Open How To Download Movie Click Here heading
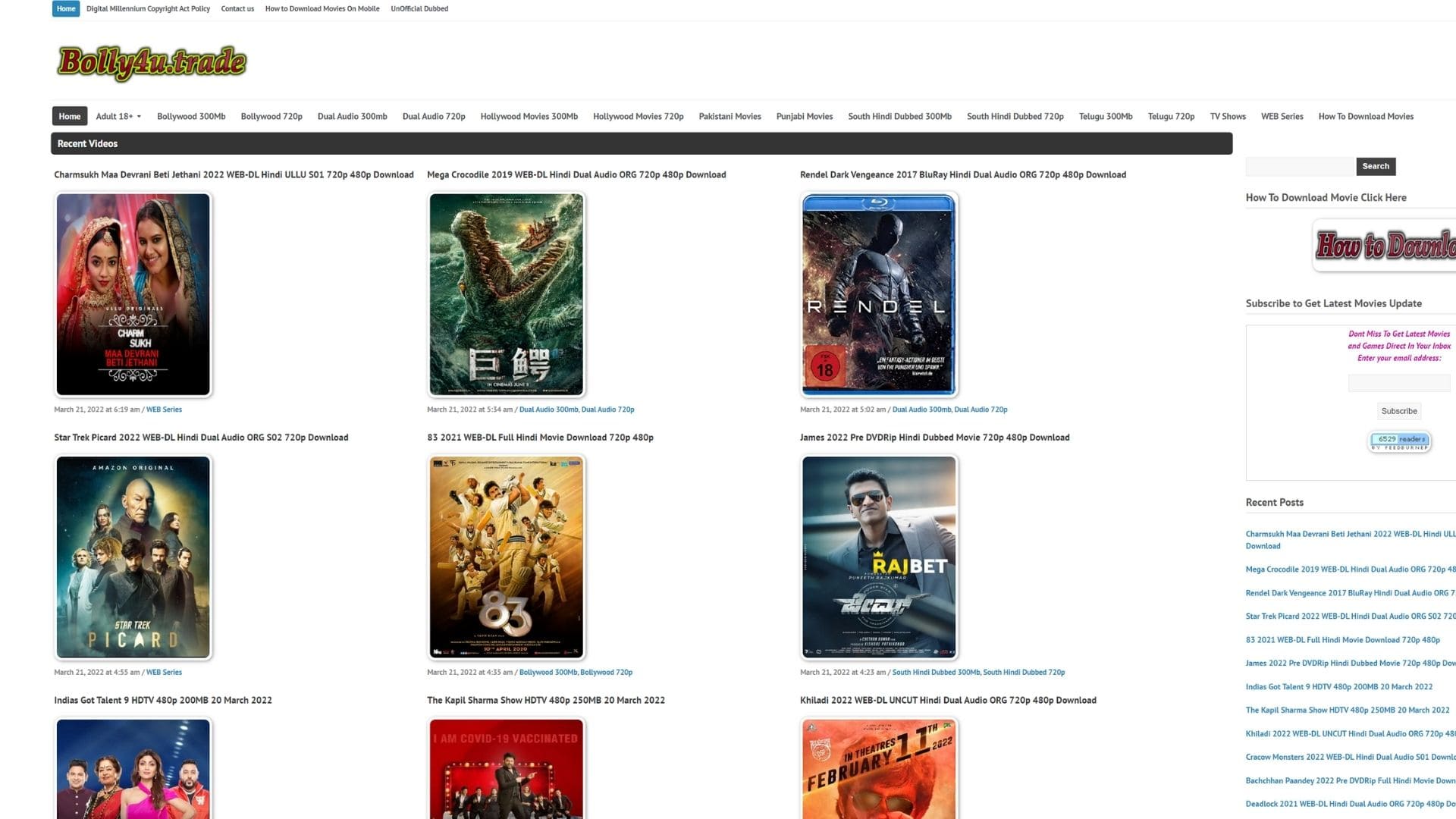Viewport: 1456px width, 819px height. 1326,198
